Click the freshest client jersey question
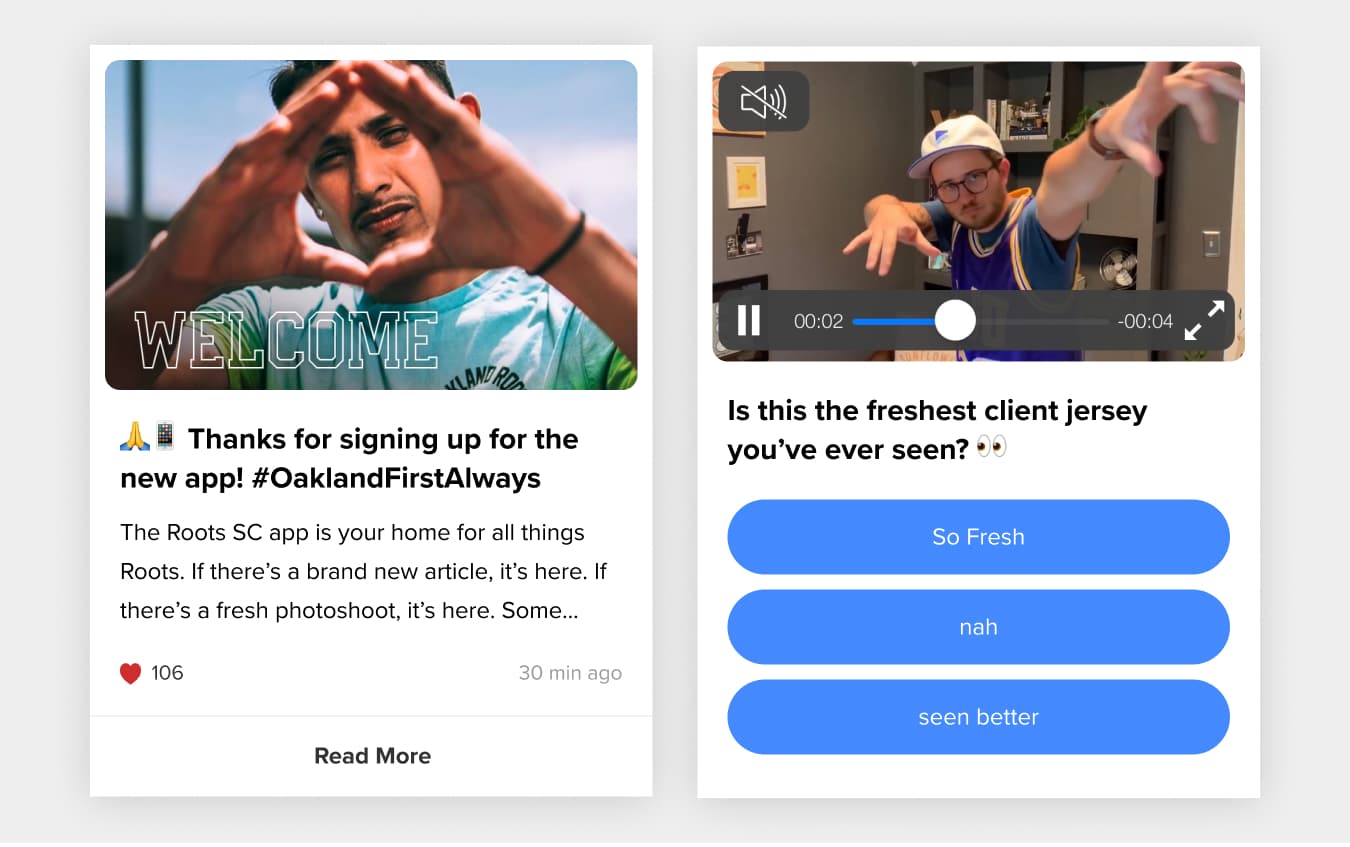 [937, 430]
